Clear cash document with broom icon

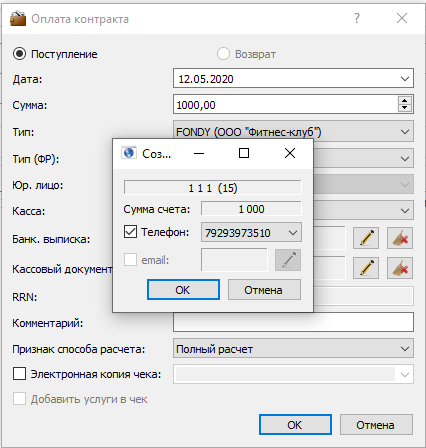tap(400, 268)
